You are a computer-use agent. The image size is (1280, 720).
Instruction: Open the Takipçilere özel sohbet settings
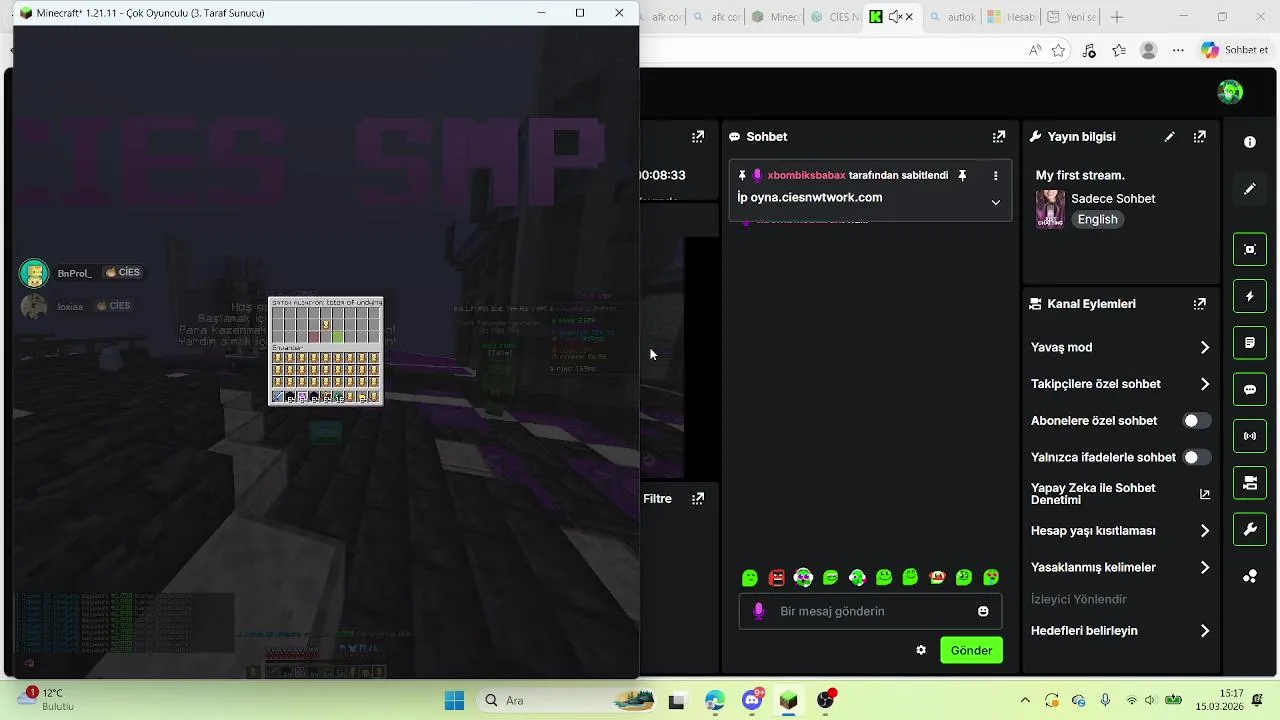coord(1120,384)
